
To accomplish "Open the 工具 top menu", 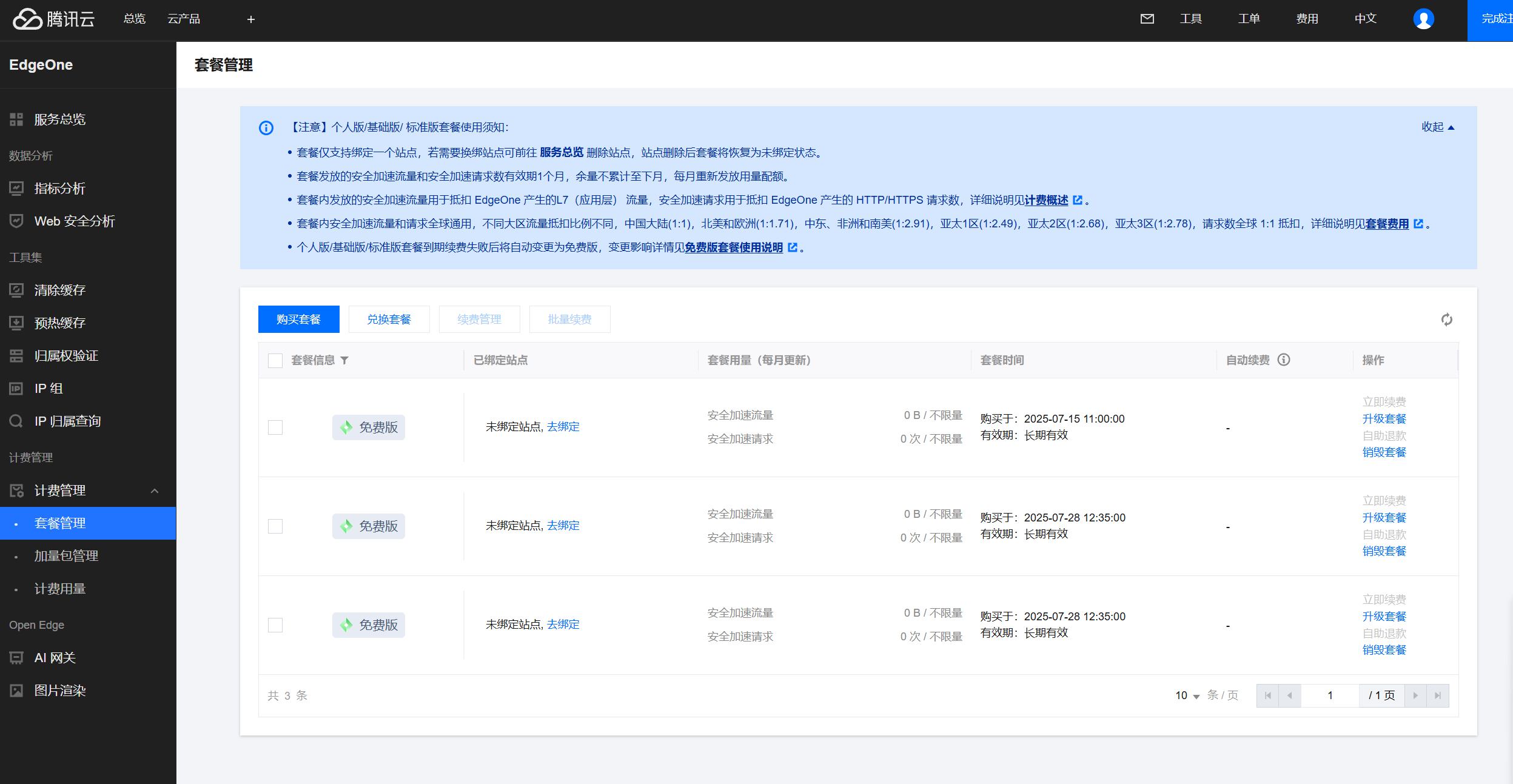I will pos(1190,19).
